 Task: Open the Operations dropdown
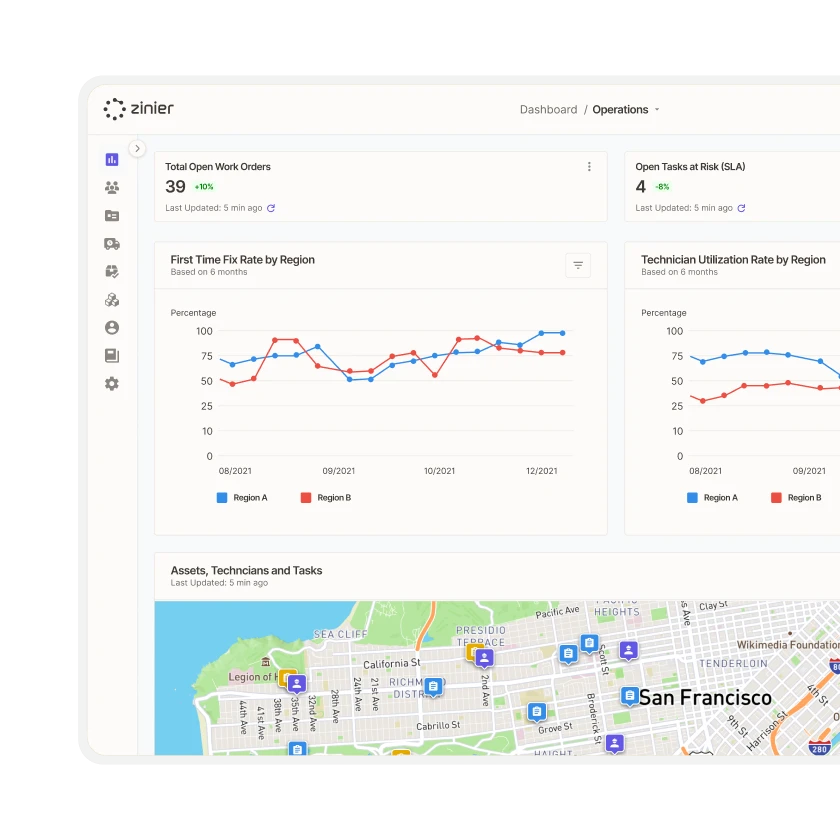[626, 109]
